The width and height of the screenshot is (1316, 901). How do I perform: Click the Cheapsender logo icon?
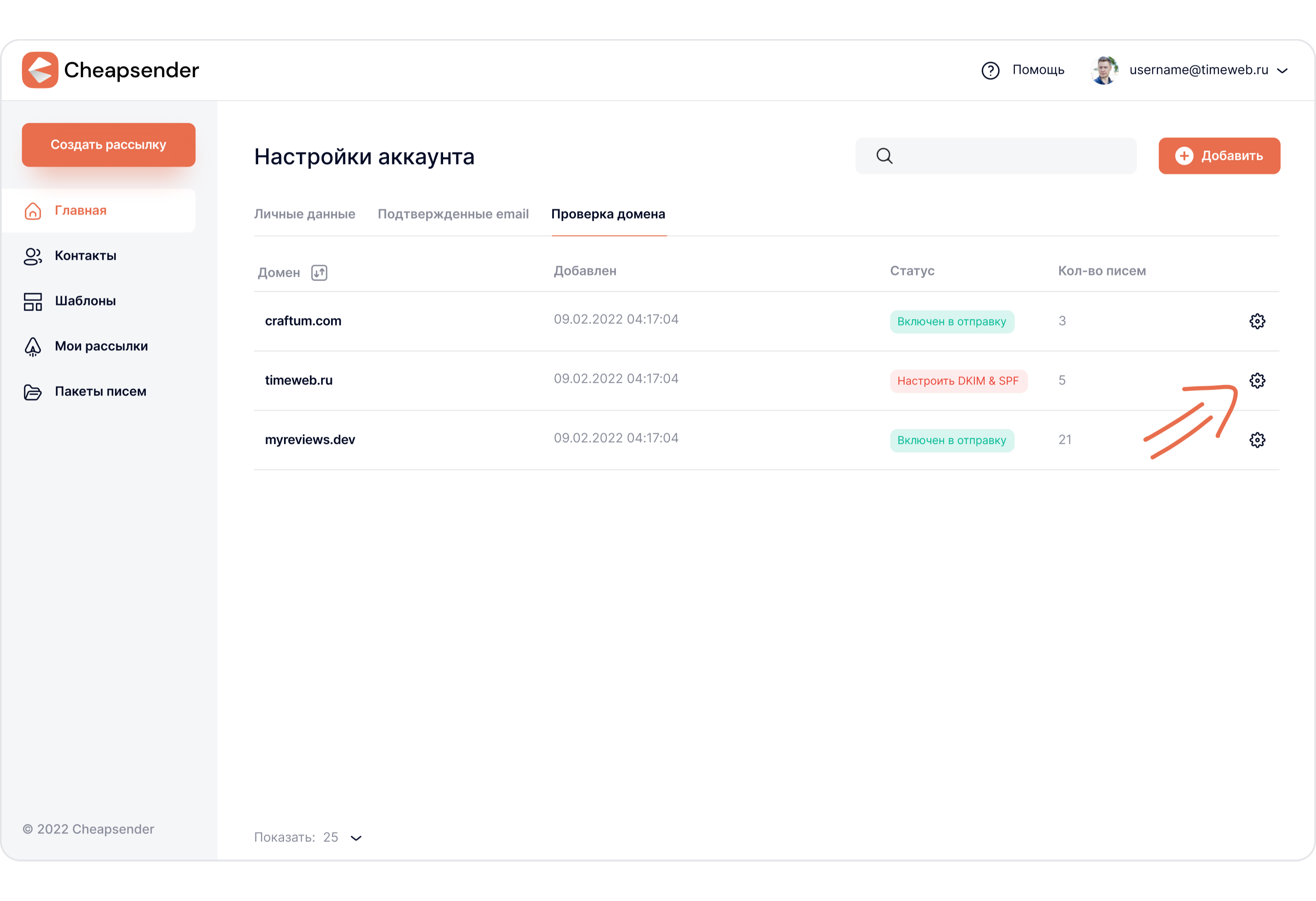coord(40,70)
